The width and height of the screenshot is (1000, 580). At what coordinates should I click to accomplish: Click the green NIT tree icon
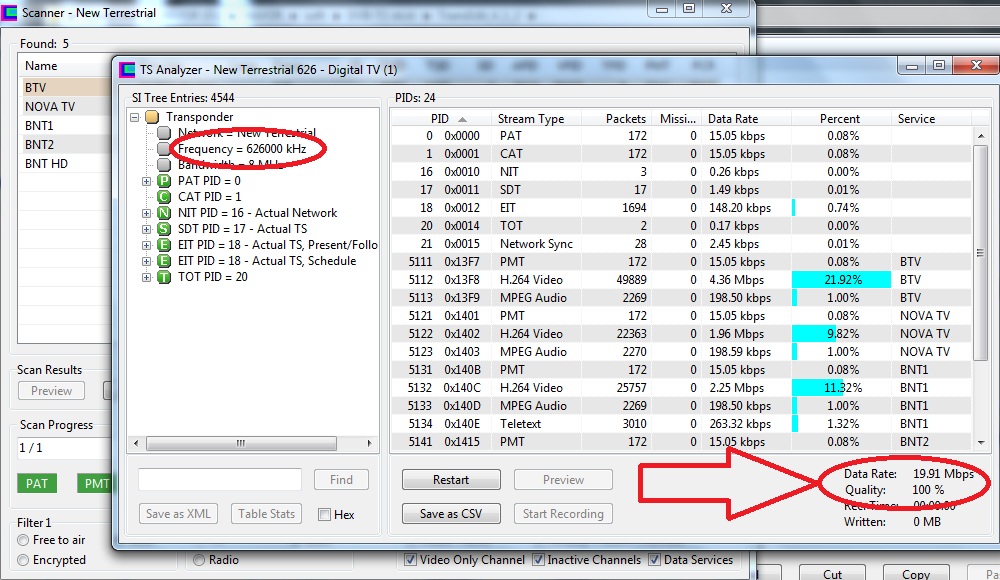(164, 213)
